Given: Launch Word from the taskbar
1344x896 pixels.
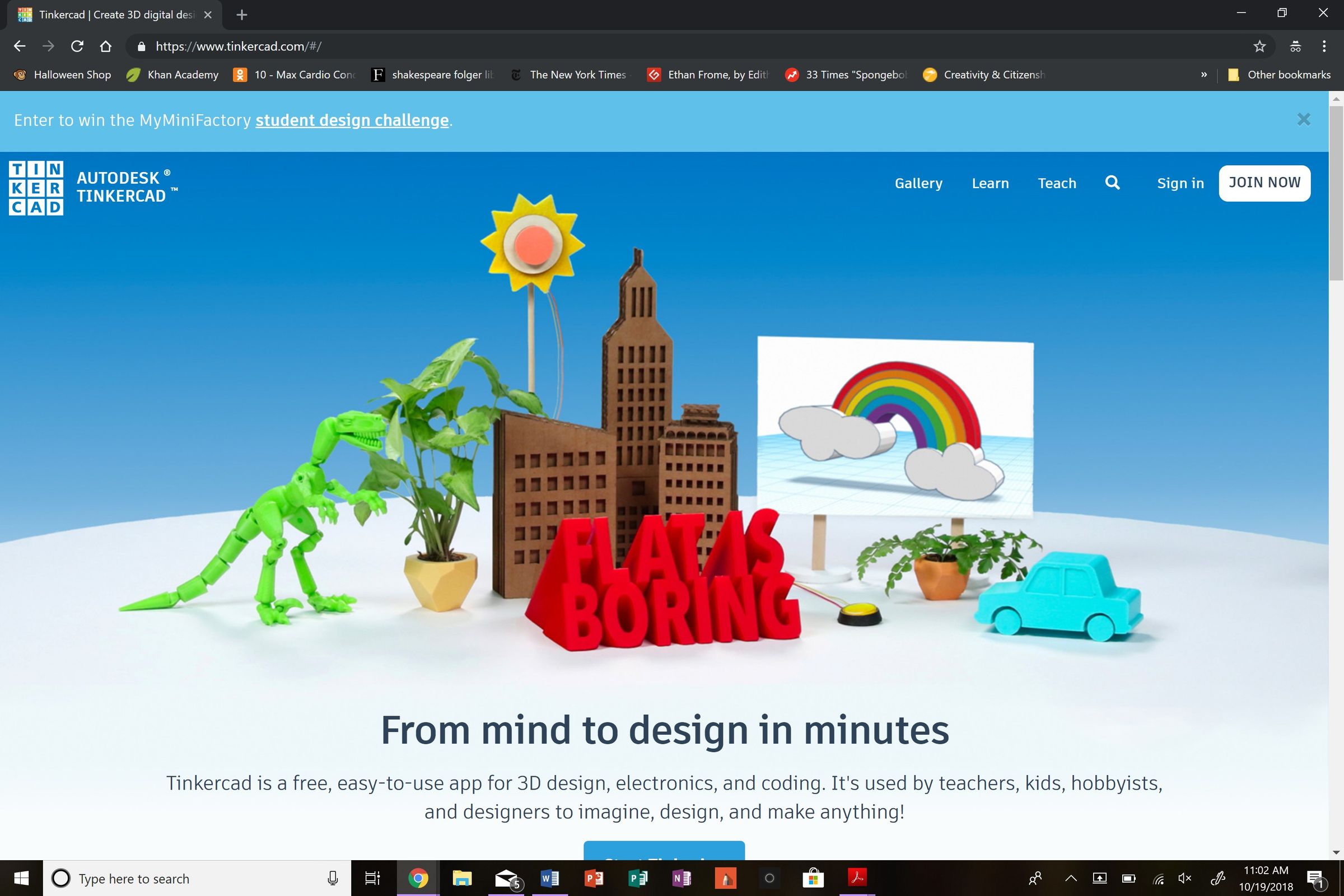Looking at the screenshot, I should (x=550, y=878).
